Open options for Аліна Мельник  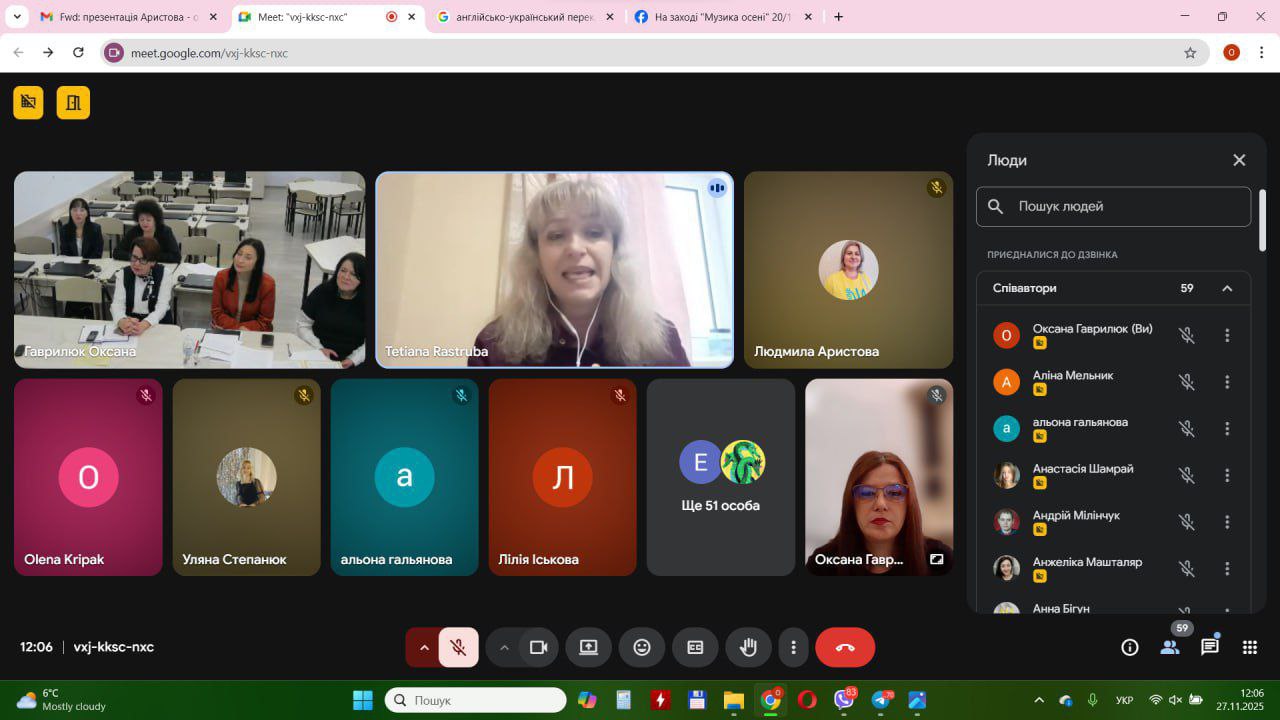tap(1227, 382)
